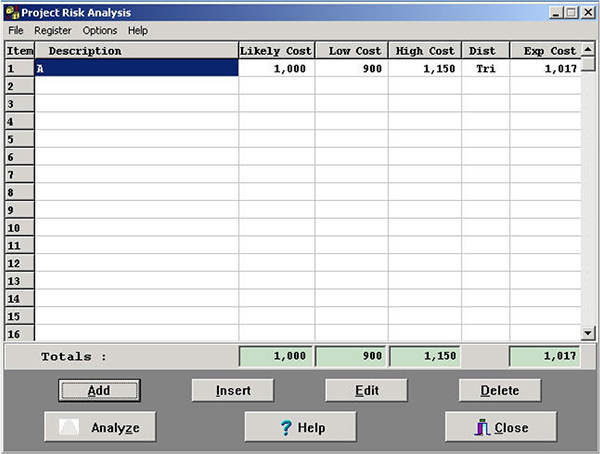Image resolution: width=600 pixels, height=454 pixels.
Task: Click the Likely Cost total field 1,000
Action: tap(276, 356)
